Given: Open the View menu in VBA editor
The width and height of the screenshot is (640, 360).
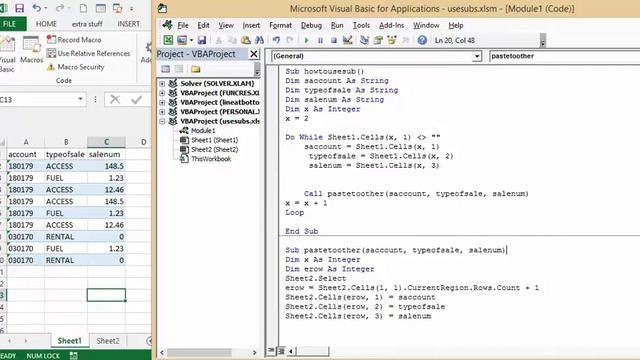Looking at the screenshot, I should click(226, 25).
